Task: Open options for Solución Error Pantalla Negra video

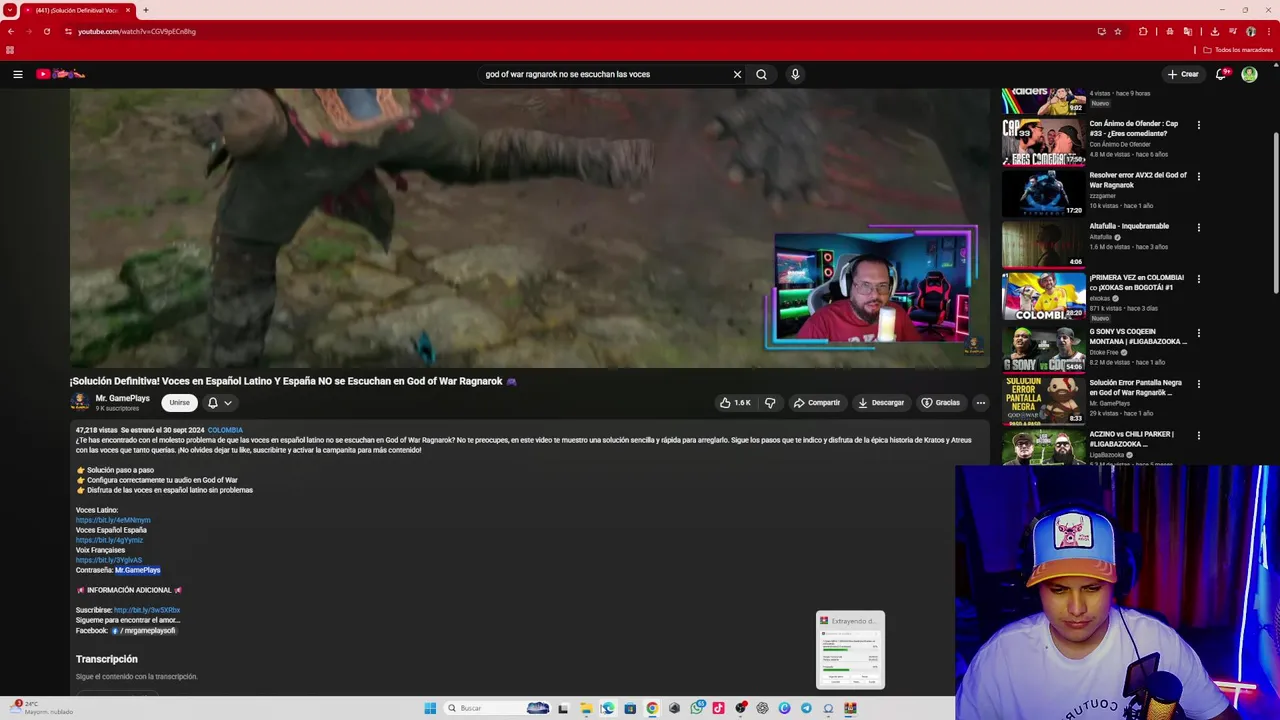Action: pyautogui.click(x=1199, y=384)
